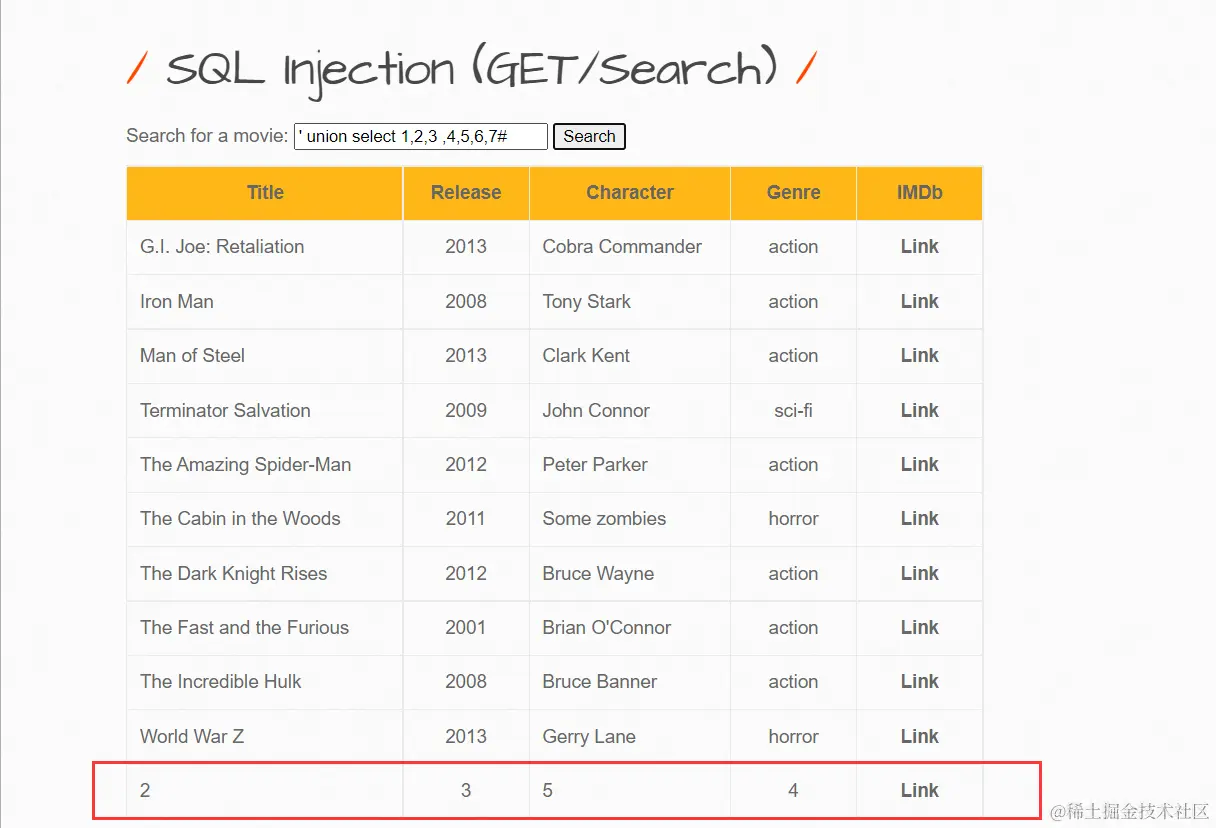Select the title Terminator Salvation
Screen dimensions: 1216x828
tap(225, 411)
